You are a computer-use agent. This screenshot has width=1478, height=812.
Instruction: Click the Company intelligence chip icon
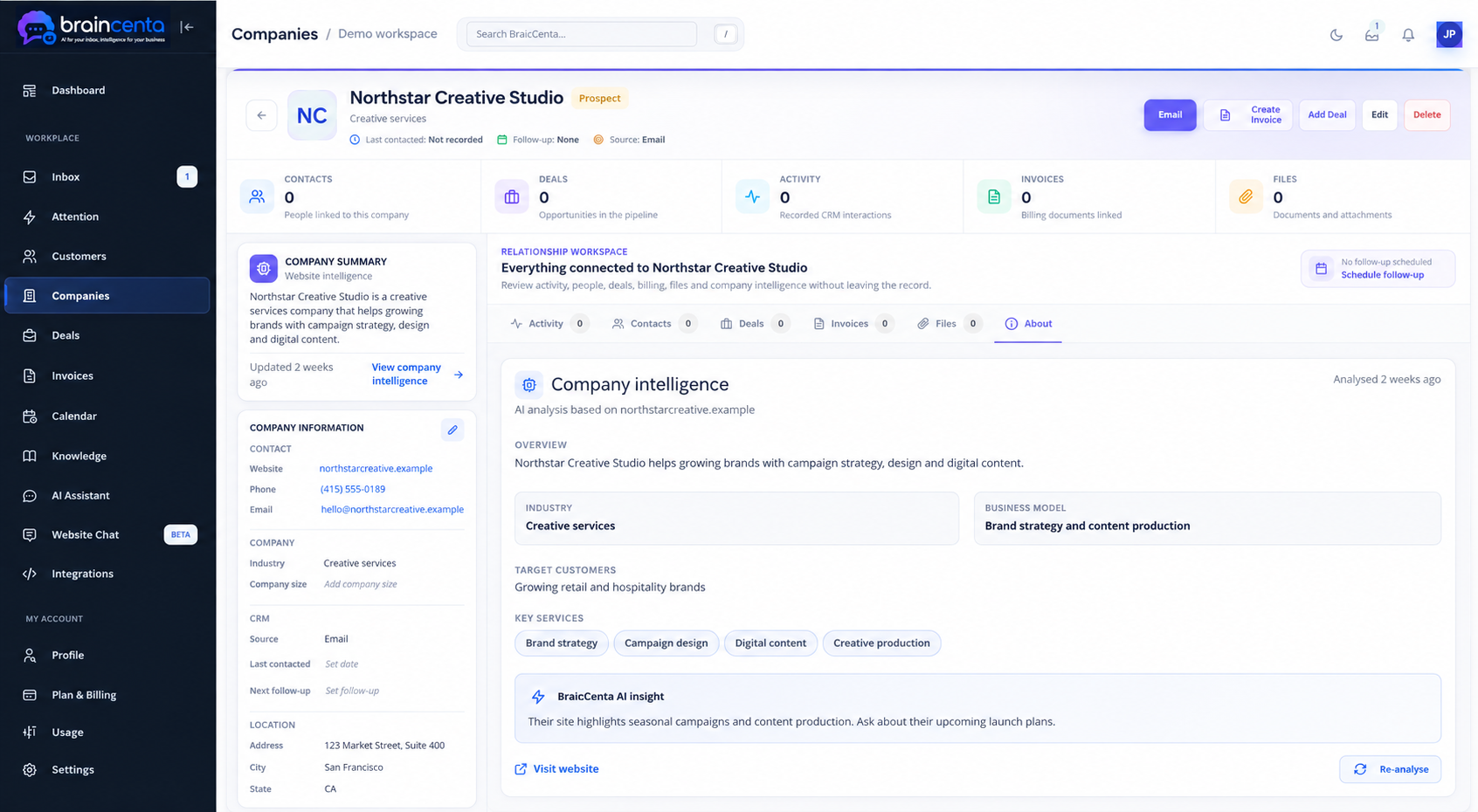point(528,384)
